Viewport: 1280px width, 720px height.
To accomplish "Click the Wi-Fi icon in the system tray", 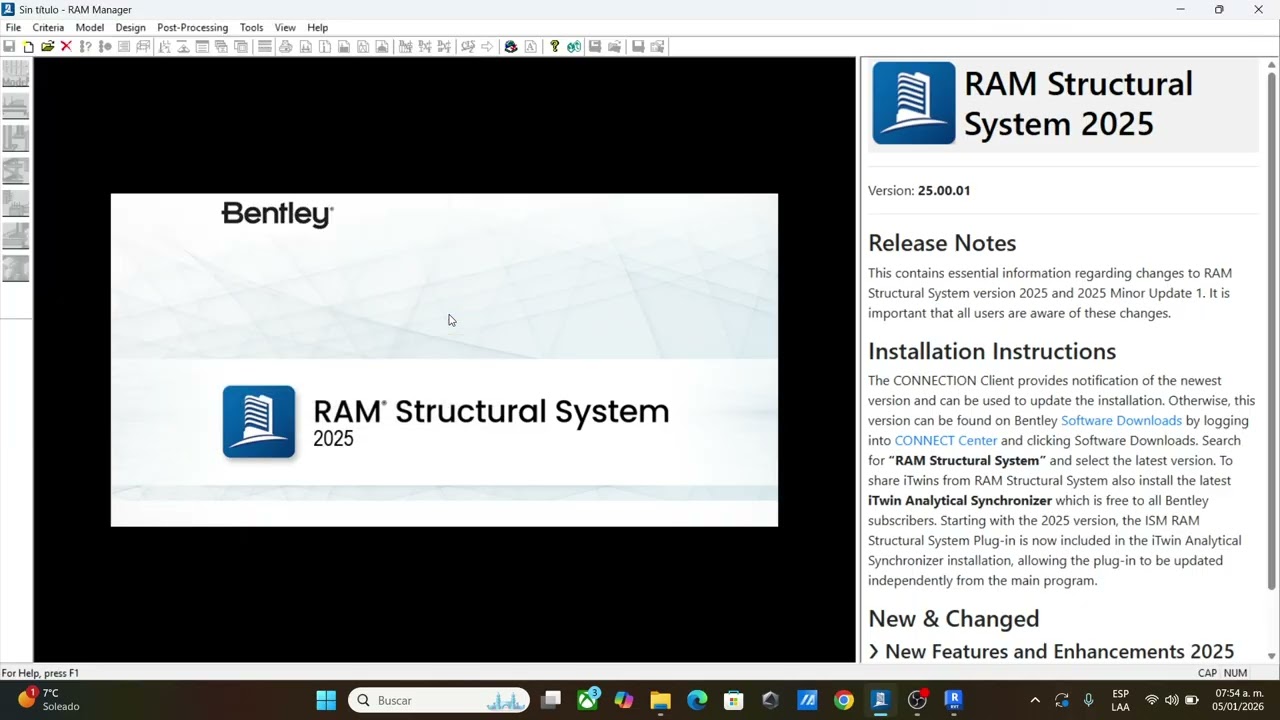I will (x=1152, y=700).
